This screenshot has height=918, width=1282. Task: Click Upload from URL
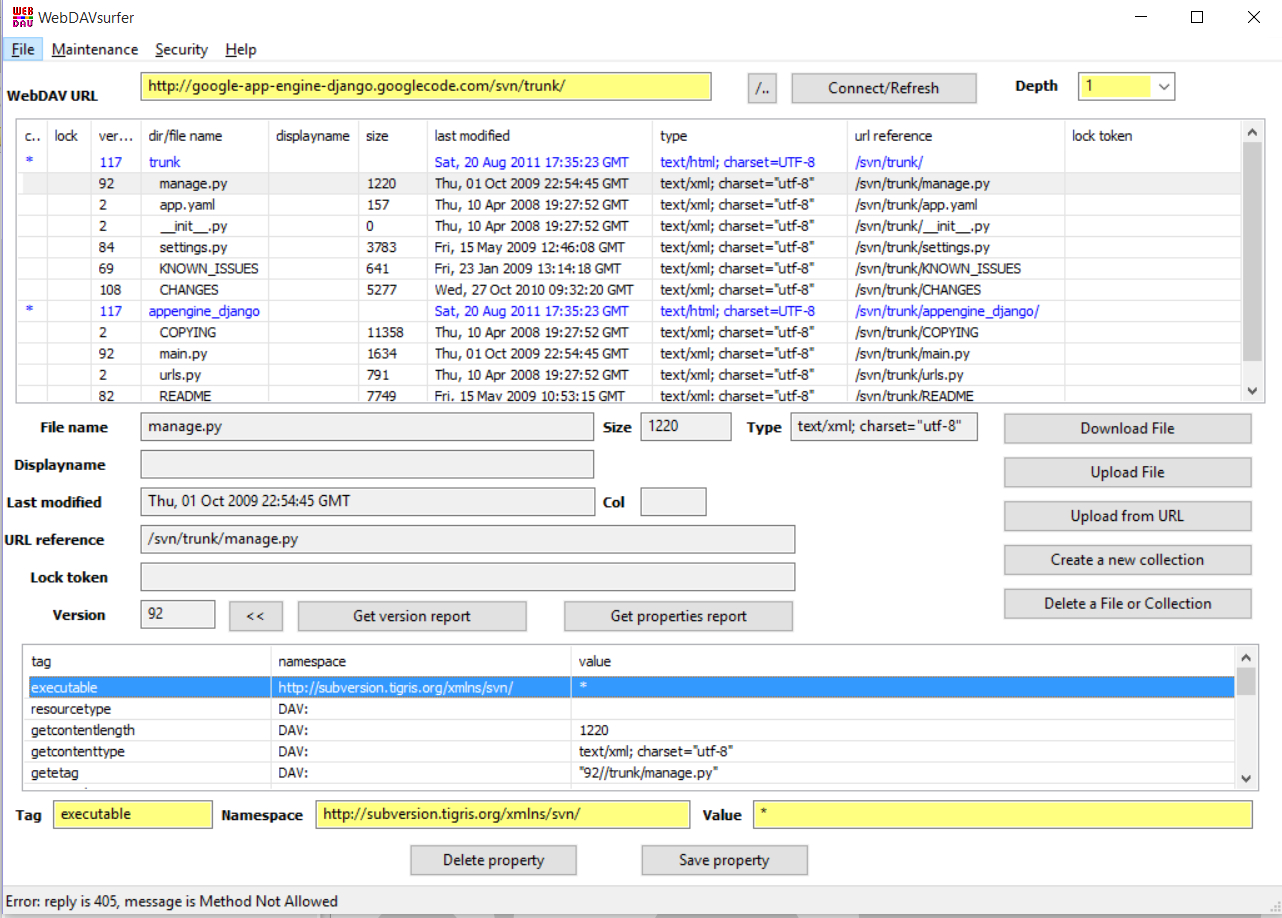(1127, 516)
